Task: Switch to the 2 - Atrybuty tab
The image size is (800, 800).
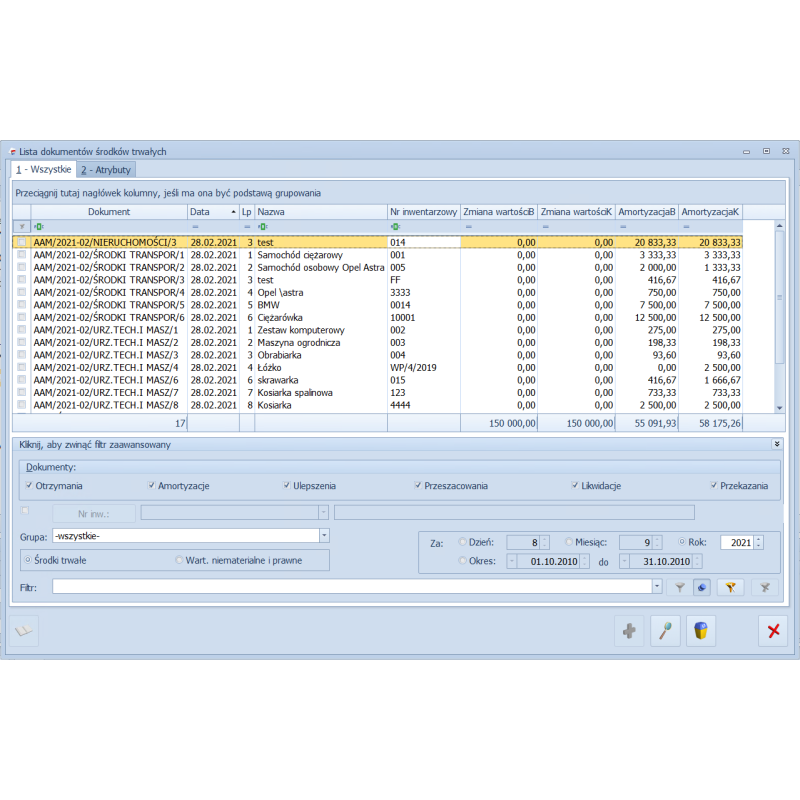Action: coord(106,170)
